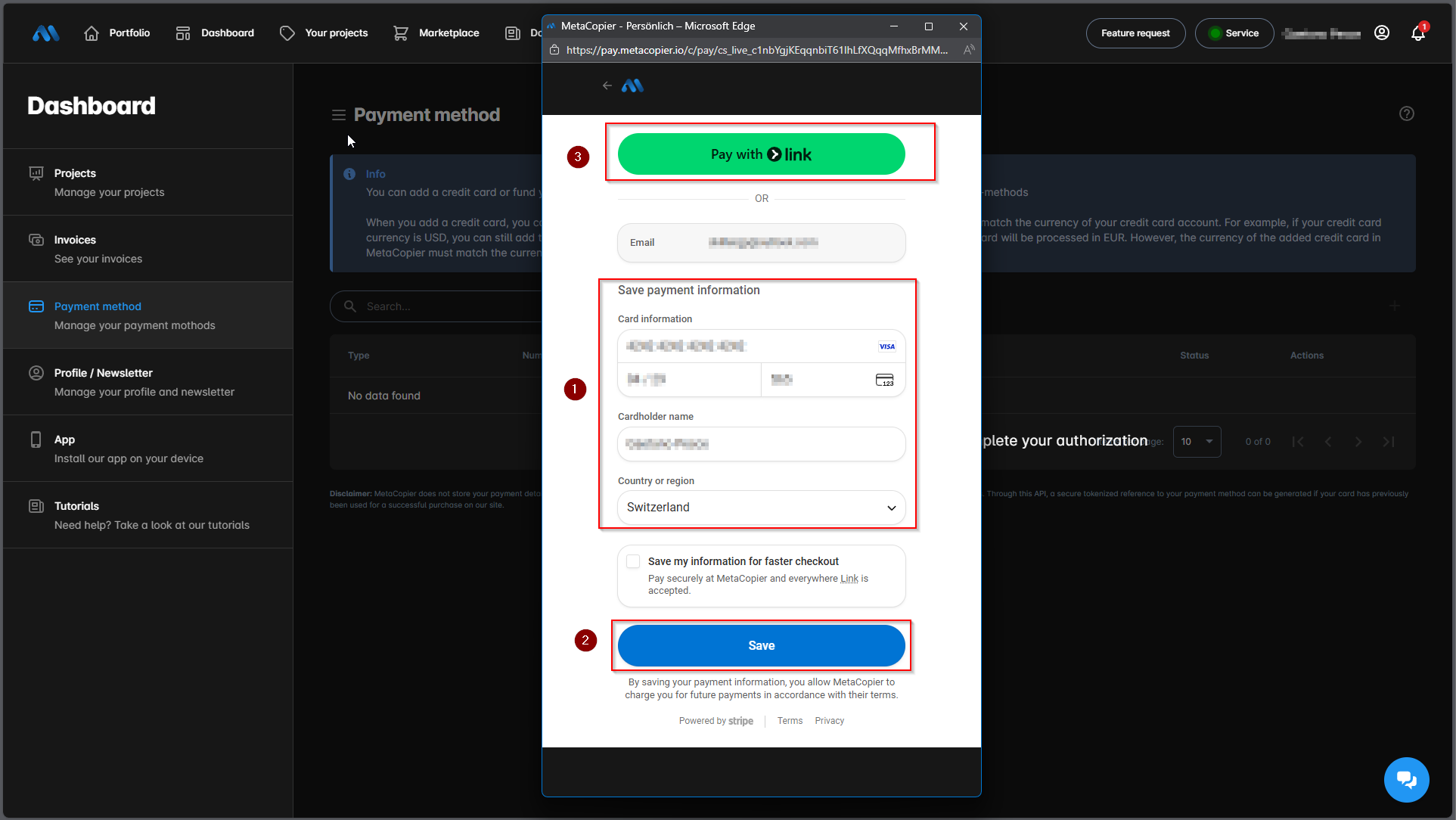The height and width of the screenshot is (820, 1456).
Task: Click the Feature request button
Action: pyautogui.click(x=1135, y=33)
